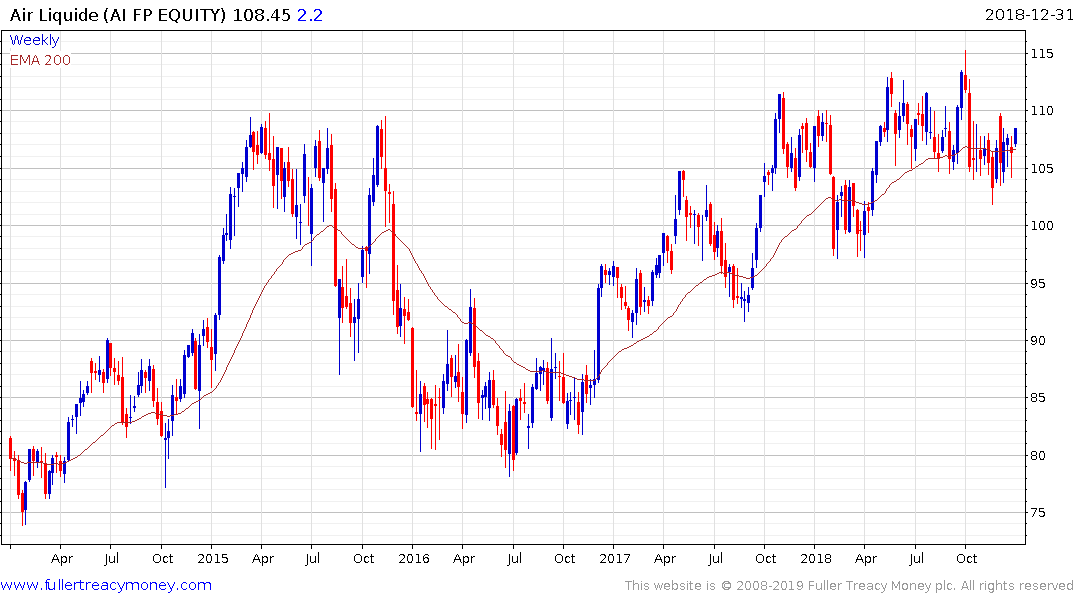Click the 2016 year axis label
This screenshot has height=600, width=1075.
click(x=414, y=559)
